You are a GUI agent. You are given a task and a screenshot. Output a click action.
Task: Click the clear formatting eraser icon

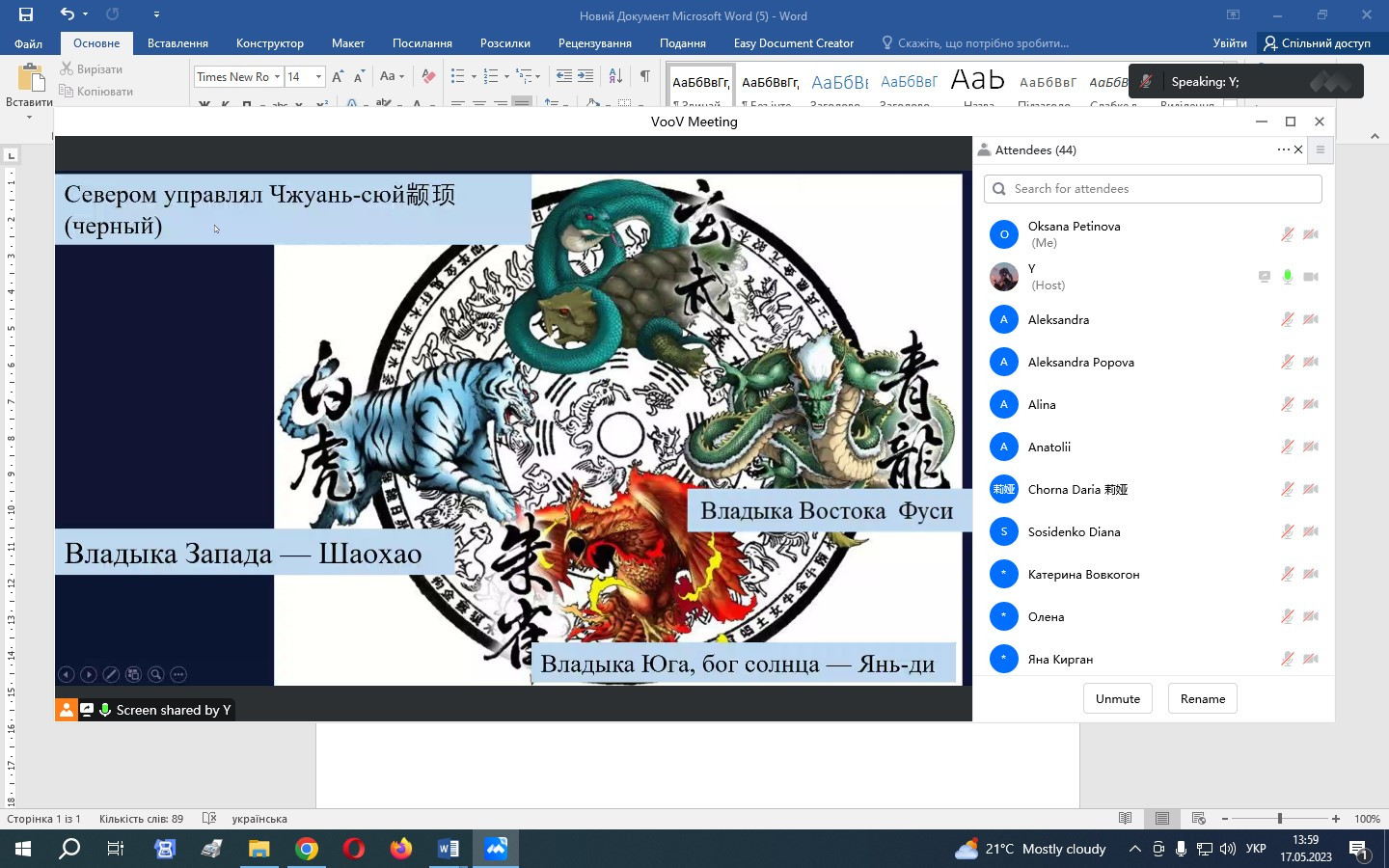point(429,76)
